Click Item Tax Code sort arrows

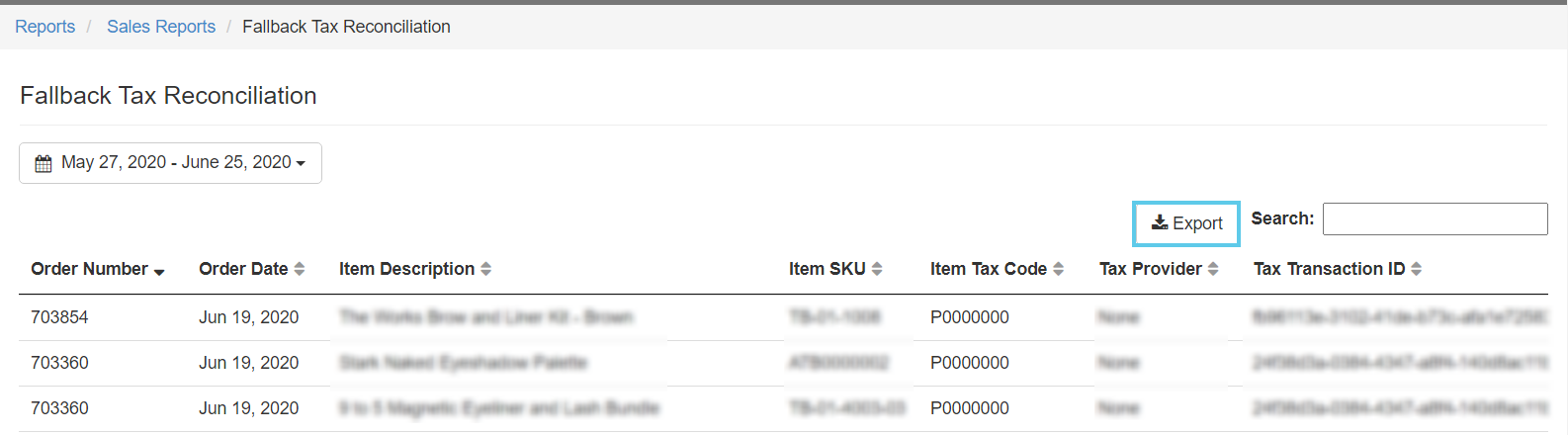1058,269
